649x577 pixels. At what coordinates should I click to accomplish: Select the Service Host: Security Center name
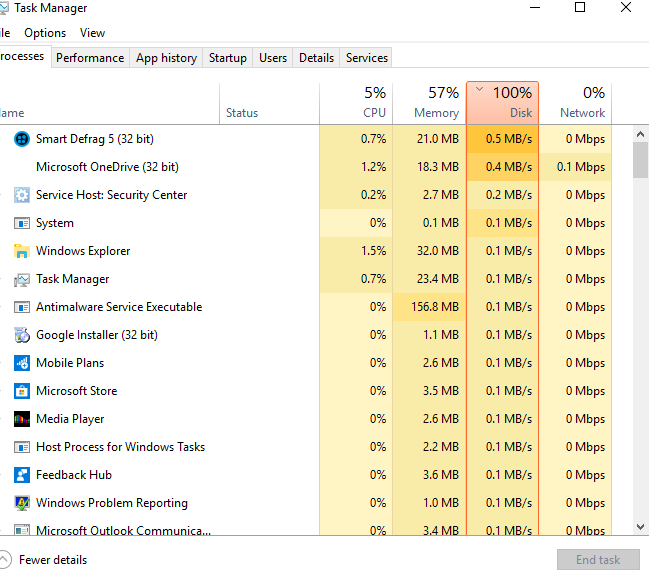(x=111, y=195)
